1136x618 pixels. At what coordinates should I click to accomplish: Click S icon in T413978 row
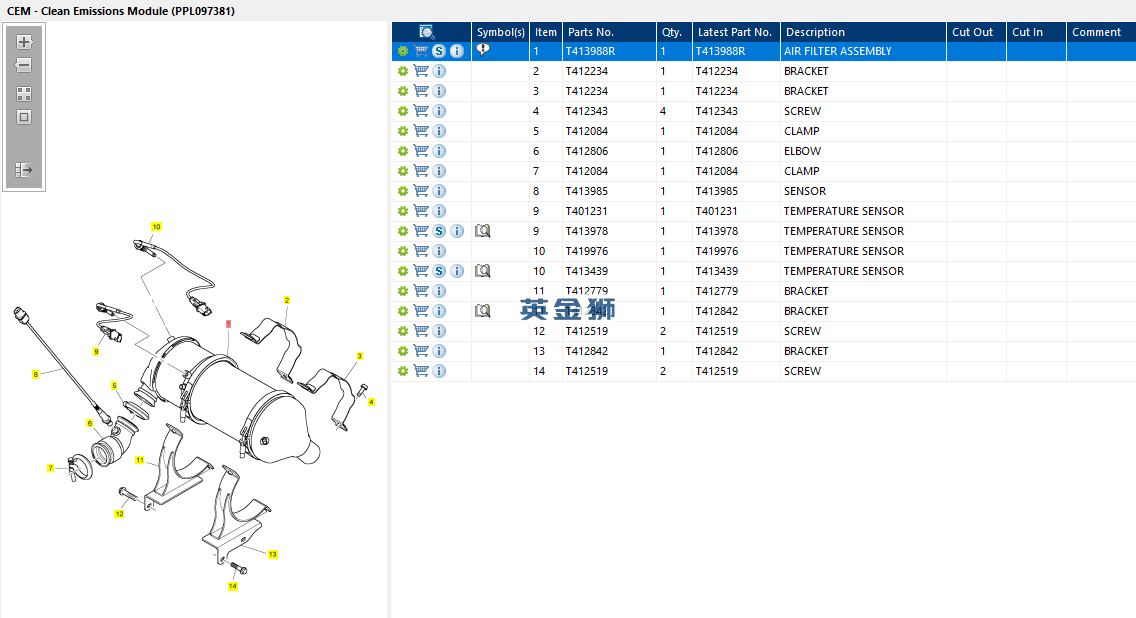click(439, 231)
